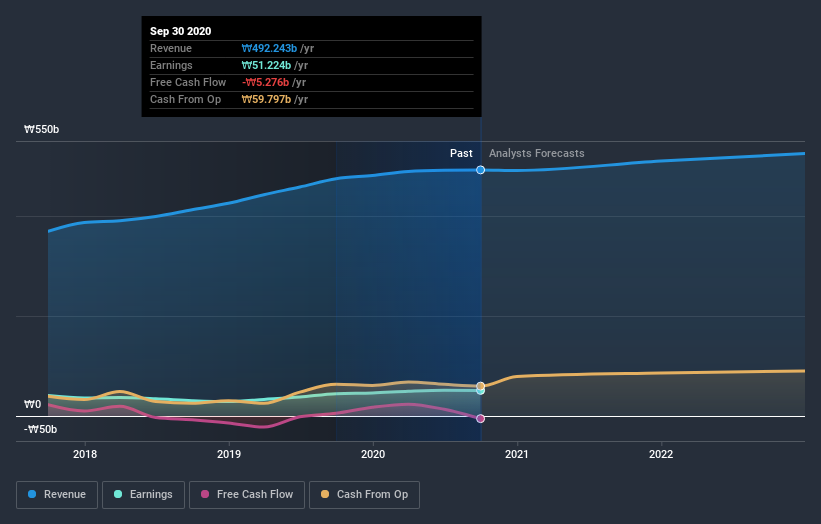Click the 2018 x-axis label
Screen dimensions: 821x524
(x=85, y=454)
